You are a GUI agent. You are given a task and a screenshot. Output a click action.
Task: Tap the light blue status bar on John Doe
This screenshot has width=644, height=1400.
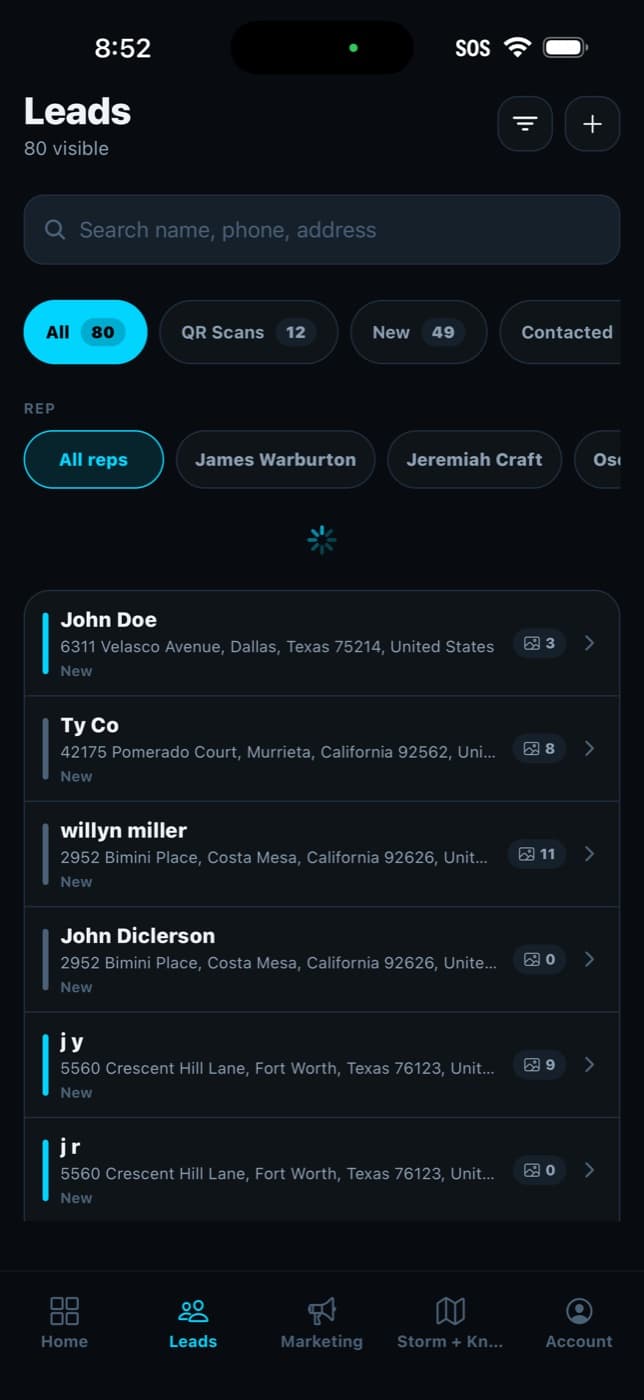[x=46, y=644]
